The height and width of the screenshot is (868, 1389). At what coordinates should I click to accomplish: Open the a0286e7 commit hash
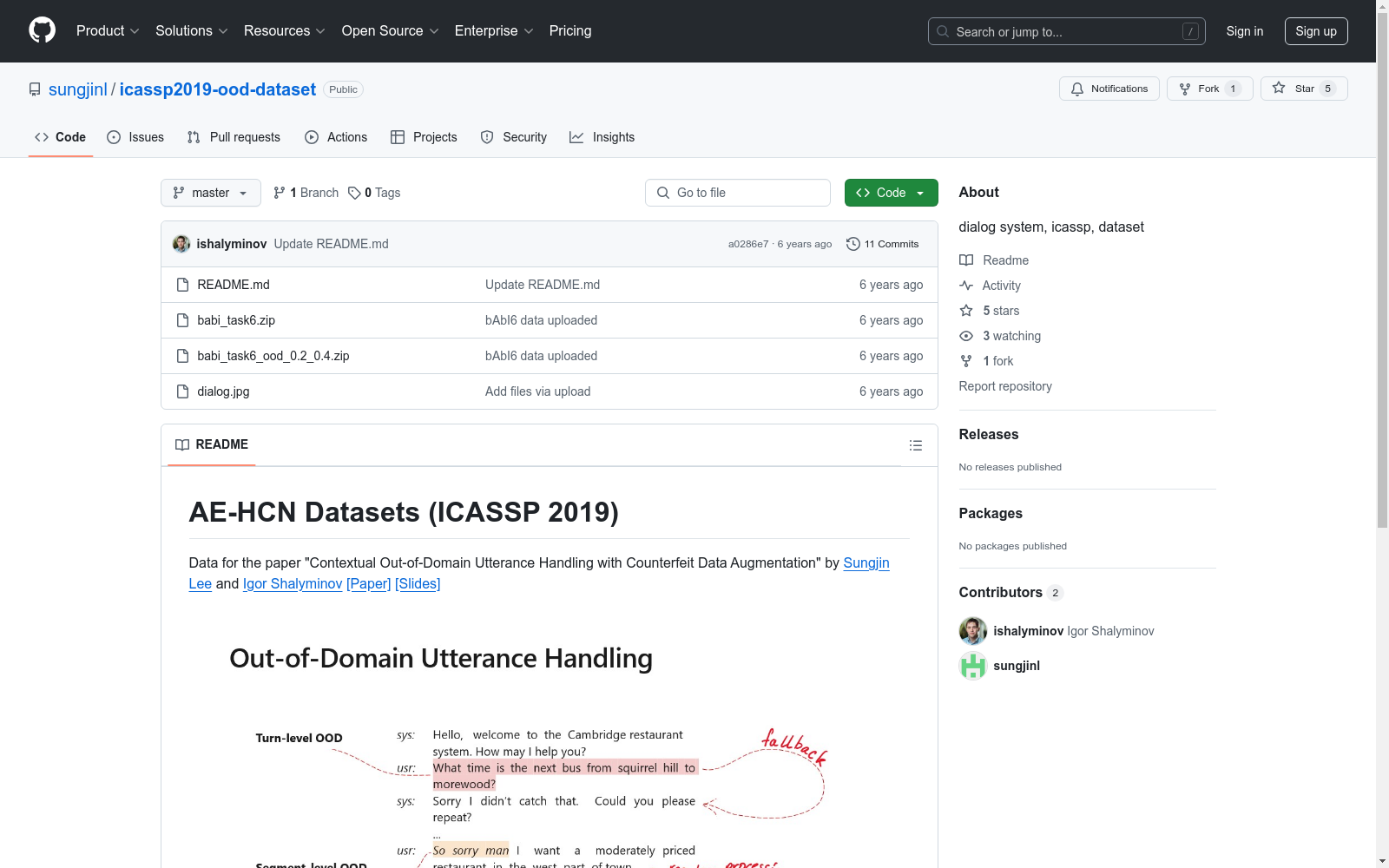[x=748, y=244]
